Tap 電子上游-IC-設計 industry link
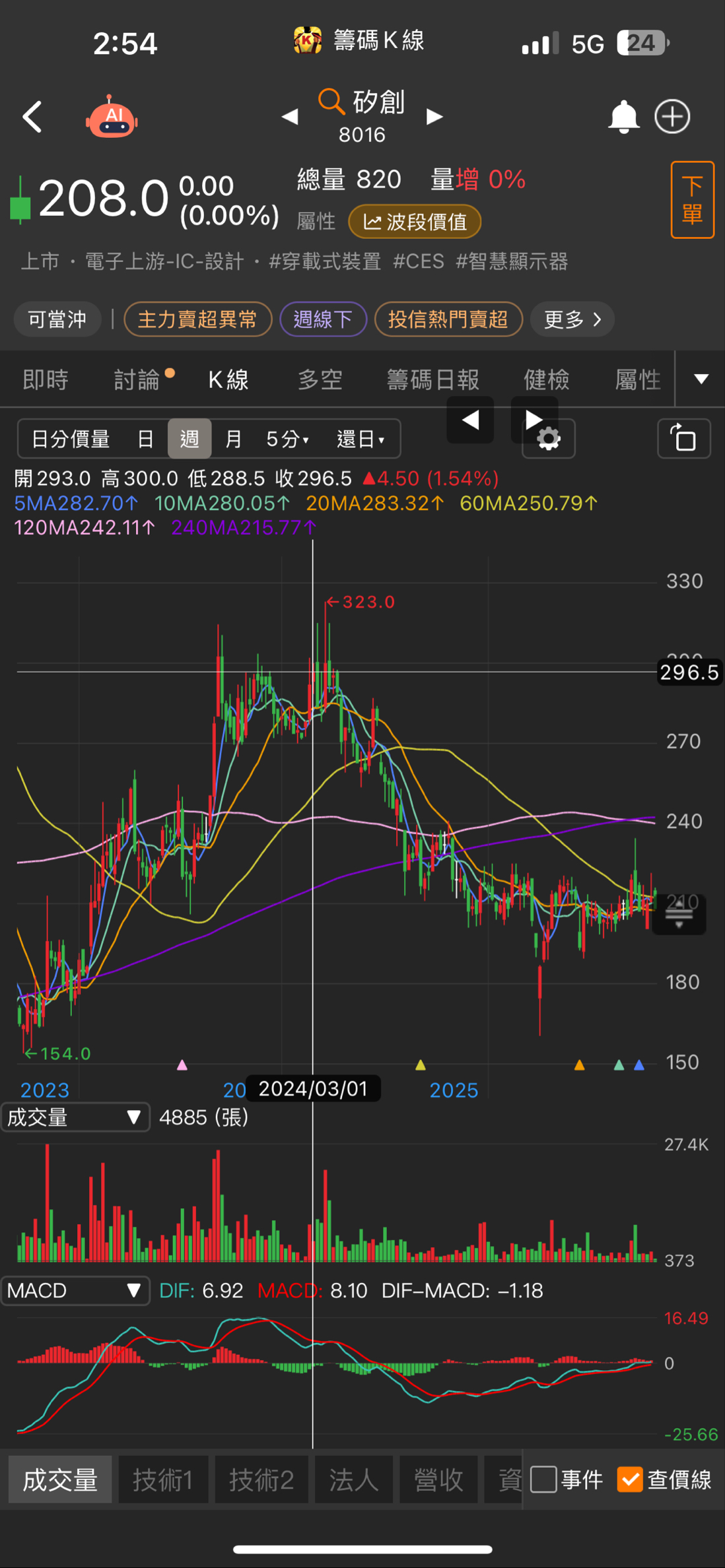The height and width of the screenshot is (1568, 725). (x=164, y=261)
